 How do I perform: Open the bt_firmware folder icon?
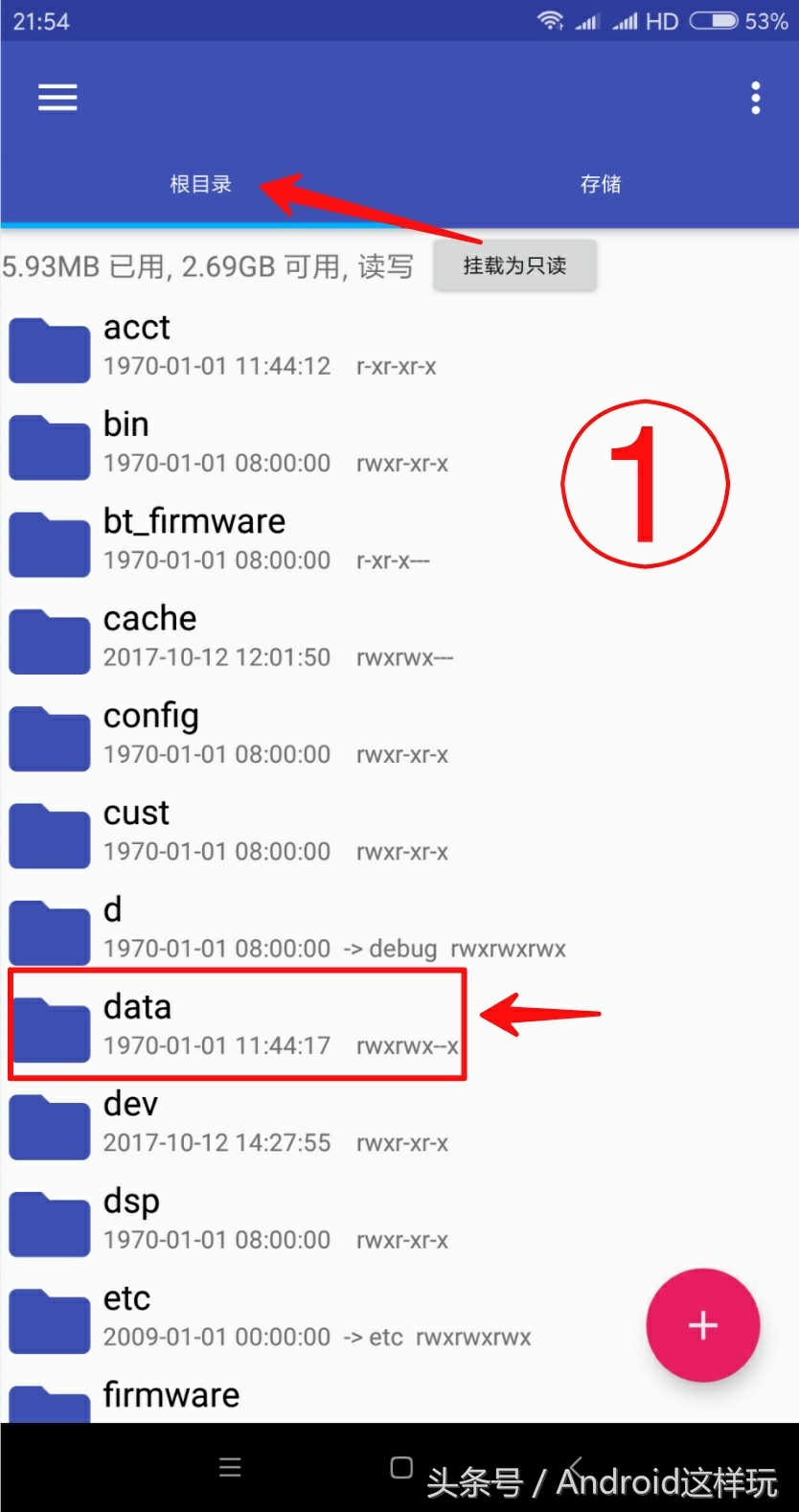click(50, 543)
